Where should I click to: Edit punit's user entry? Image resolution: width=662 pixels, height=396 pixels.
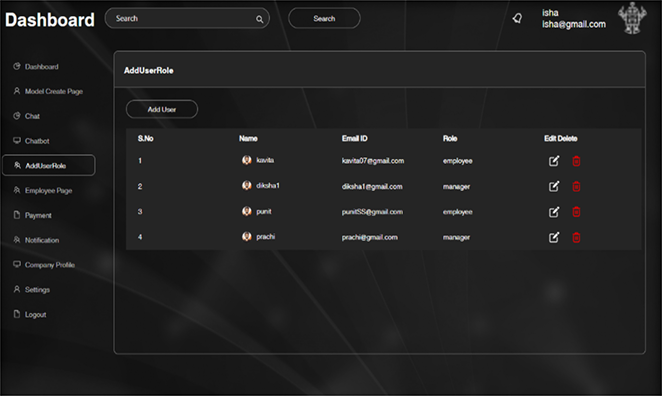(x=554, y=212)
